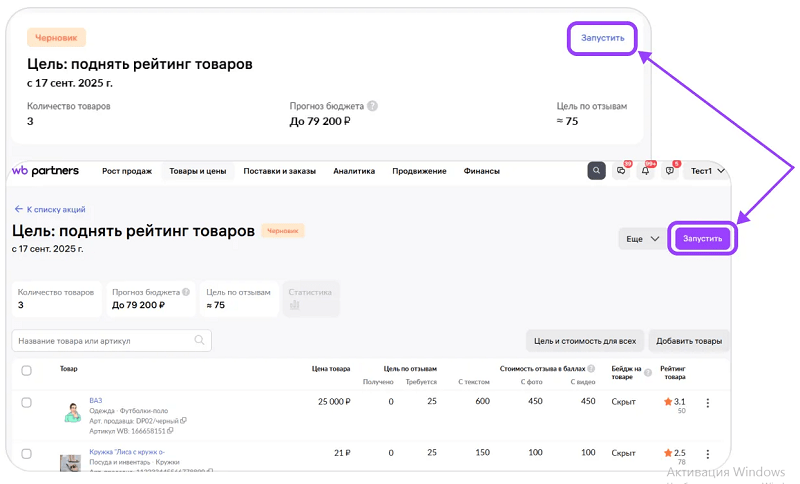800x484 pixels.
Task: Click the Цель по отзывам ≈ 75 tile
Action: point(239,299)
